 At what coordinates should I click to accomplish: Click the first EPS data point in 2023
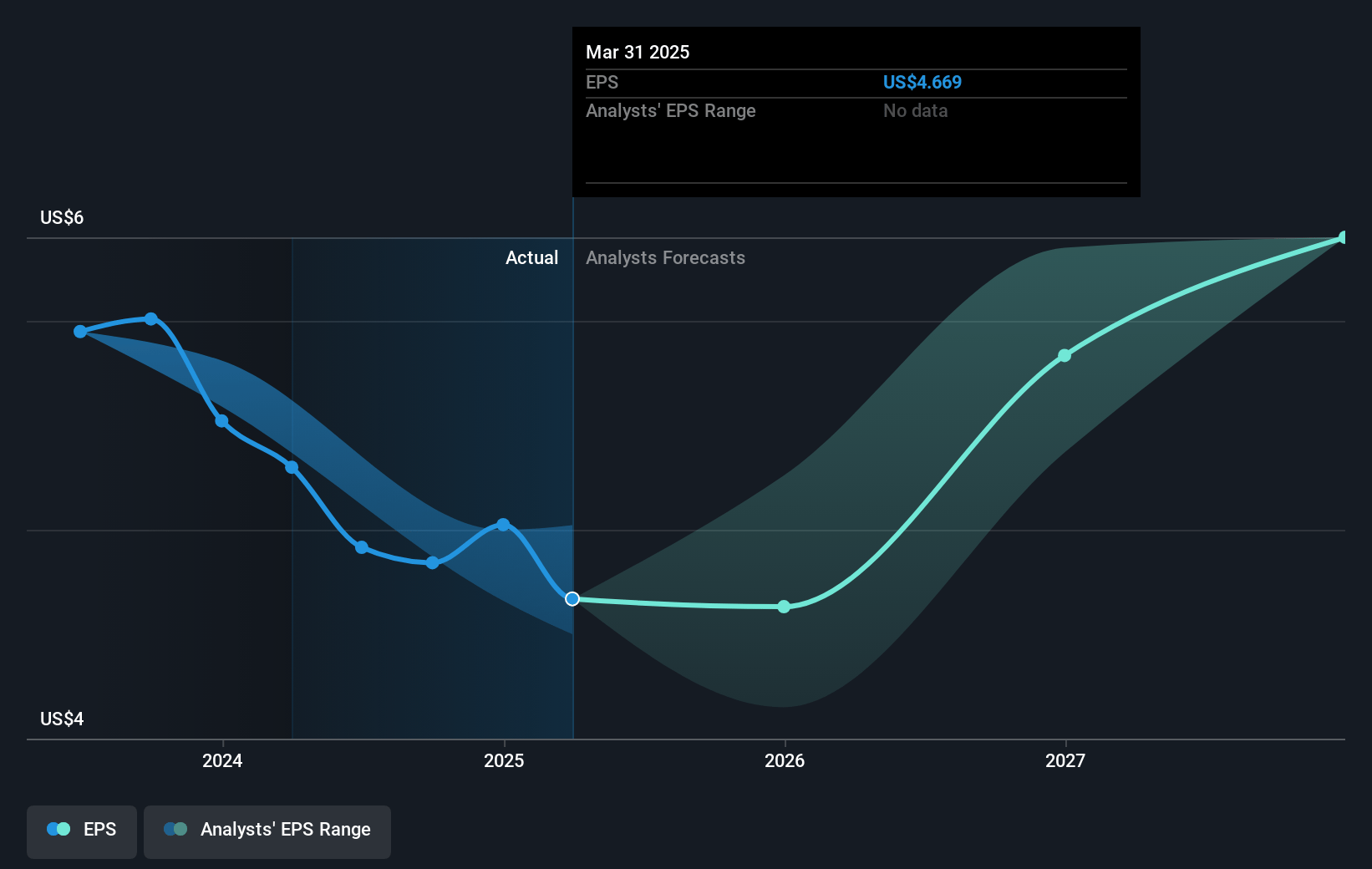coord(80,332)
